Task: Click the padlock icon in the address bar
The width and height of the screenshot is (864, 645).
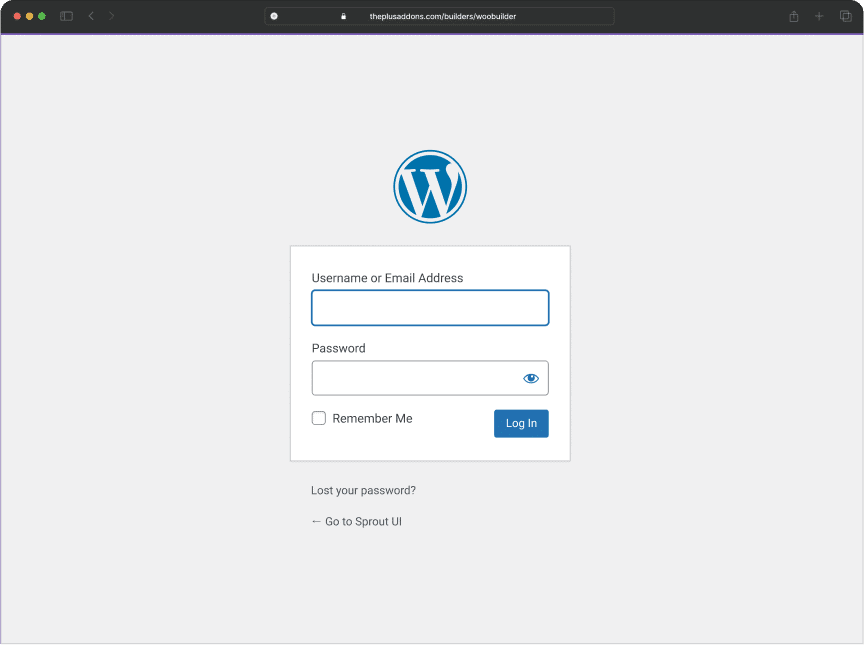Action: 343,16
